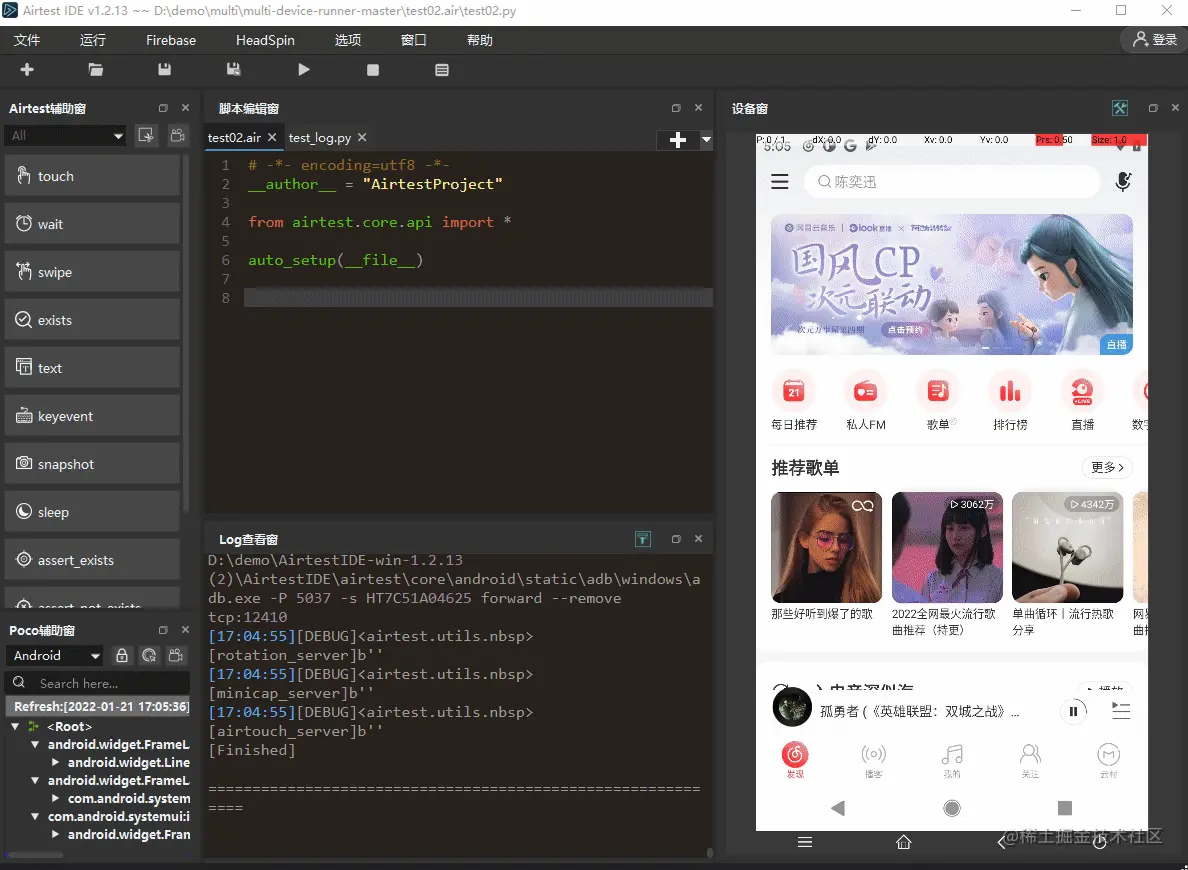Click the Poco inspector refresh icon

[149, 656]
